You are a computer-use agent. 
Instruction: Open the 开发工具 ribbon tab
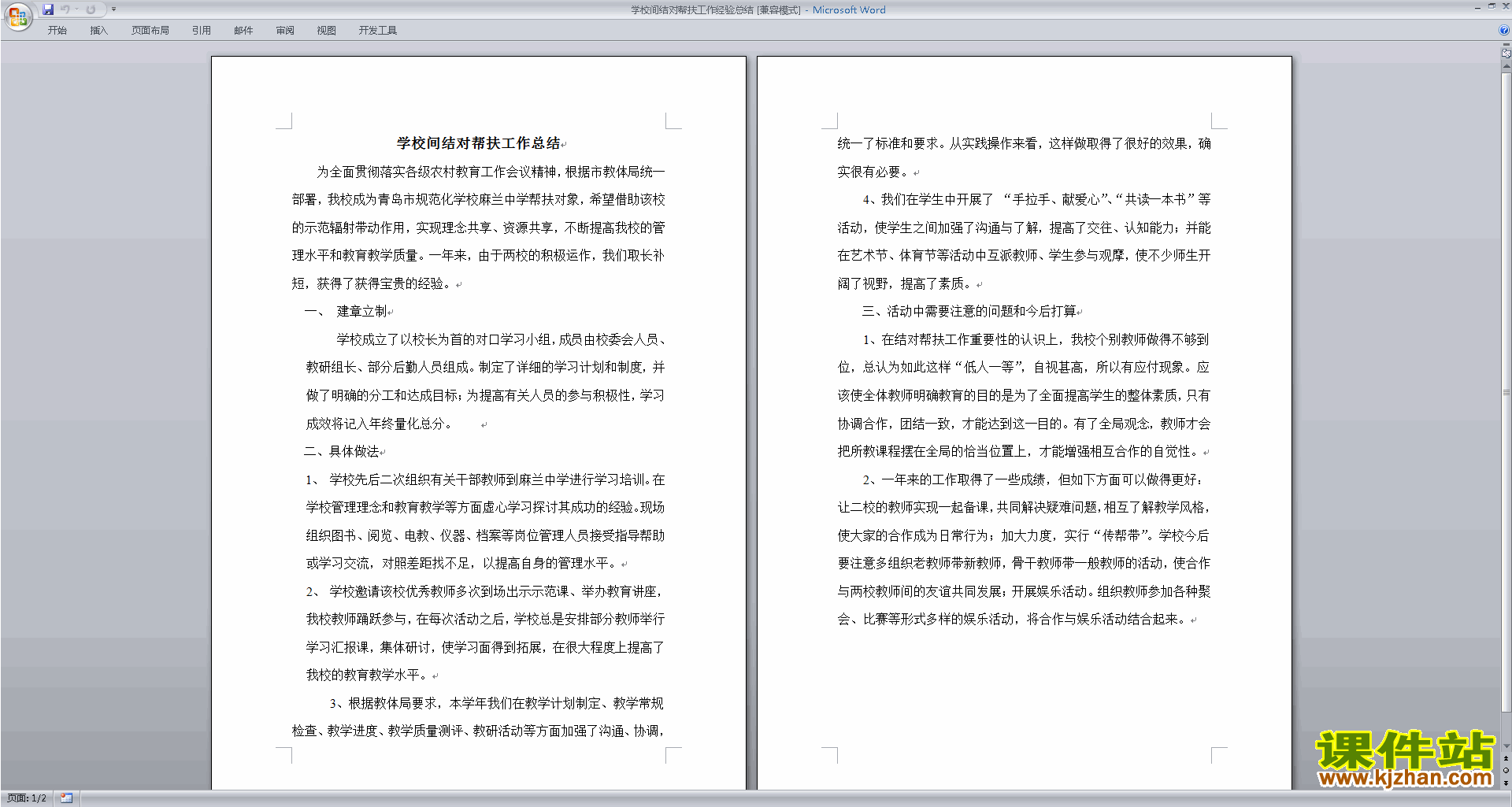click(x=378, y=31)
